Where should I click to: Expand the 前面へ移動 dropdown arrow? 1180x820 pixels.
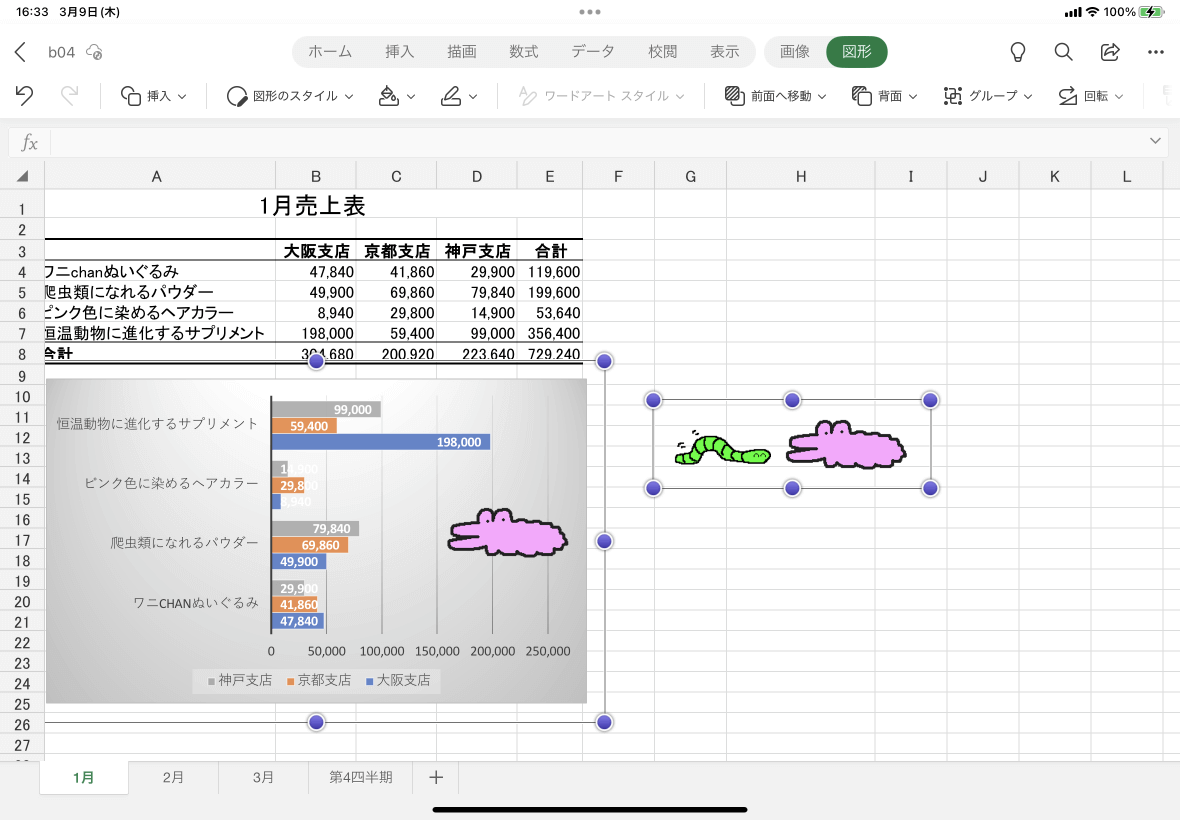(x=822, y=96)
